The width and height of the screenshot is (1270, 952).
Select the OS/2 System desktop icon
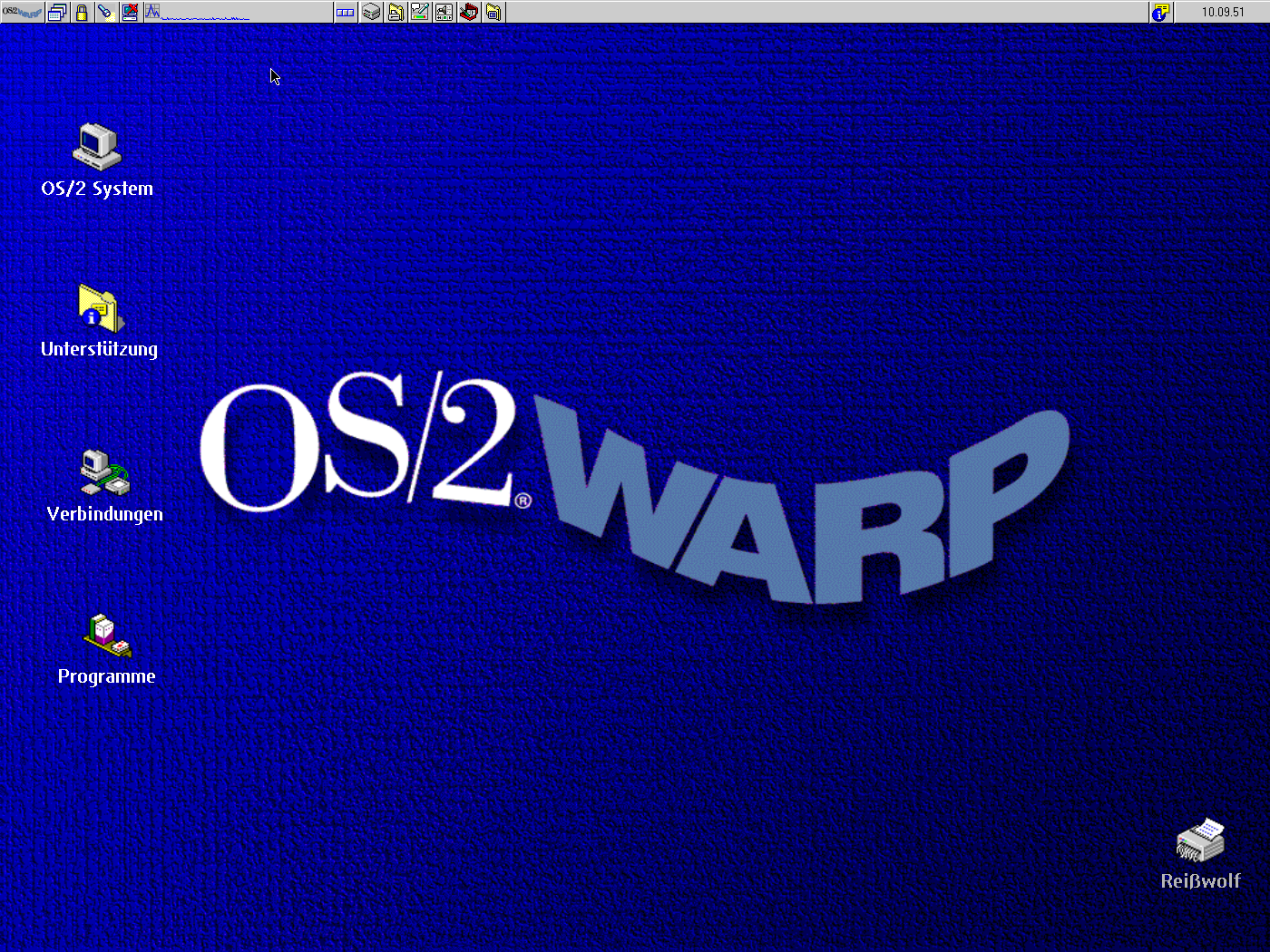(x=97, y=146)
